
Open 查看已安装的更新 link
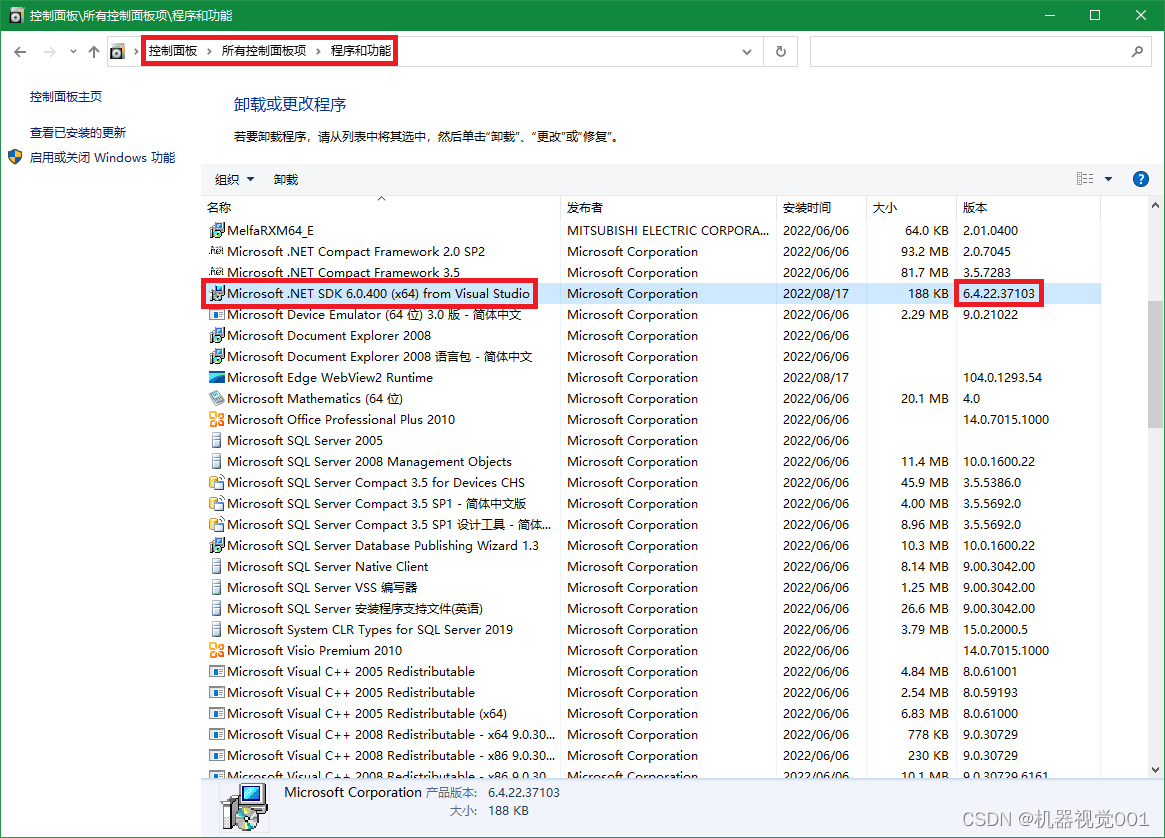(x=78, y=132)
